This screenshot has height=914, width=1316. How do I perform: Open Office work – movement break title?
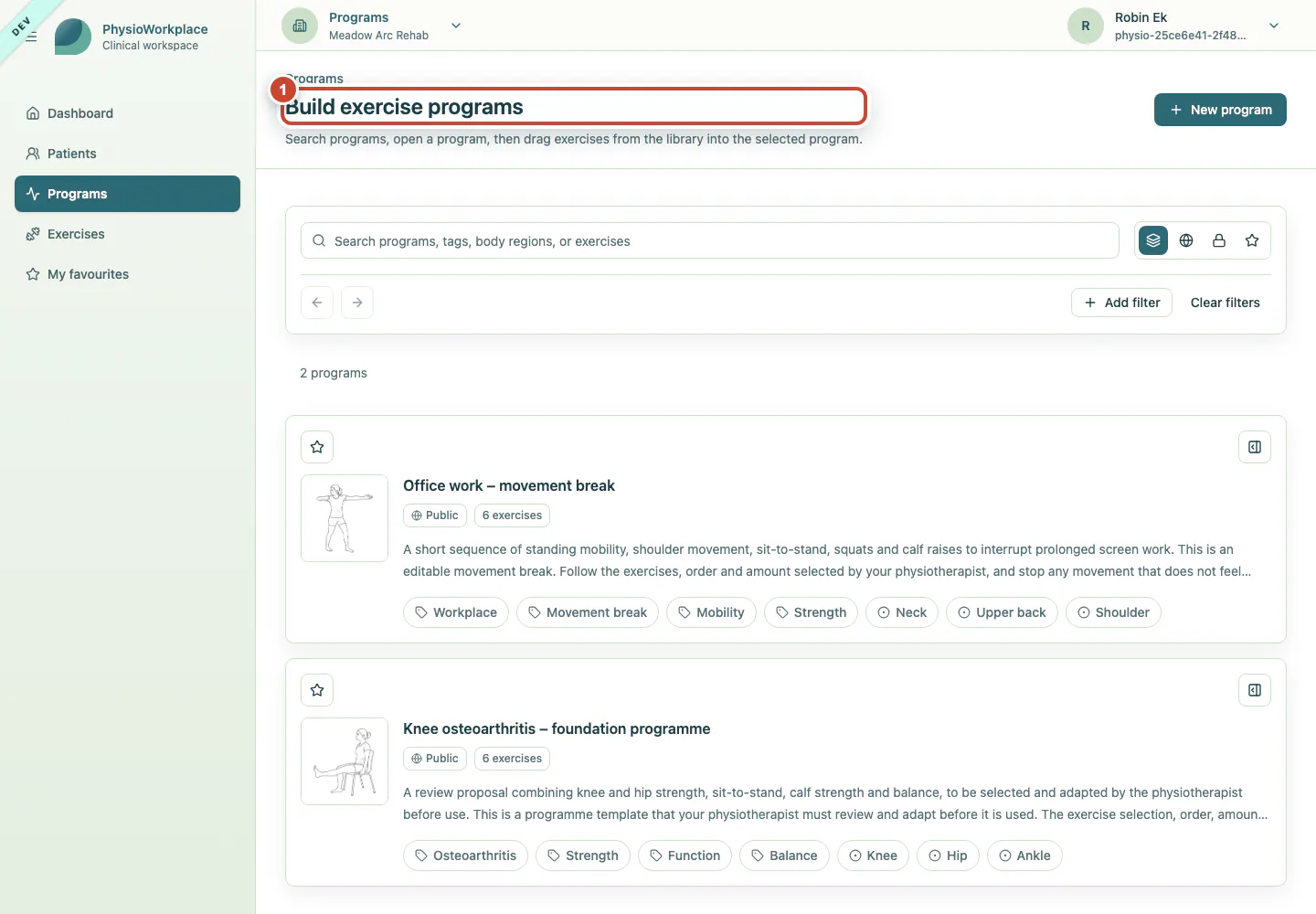[x=509, y=485]
